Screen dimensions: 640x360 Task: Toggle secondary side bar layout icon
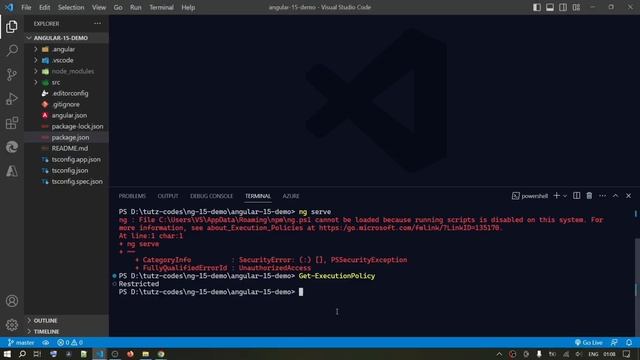563,7
